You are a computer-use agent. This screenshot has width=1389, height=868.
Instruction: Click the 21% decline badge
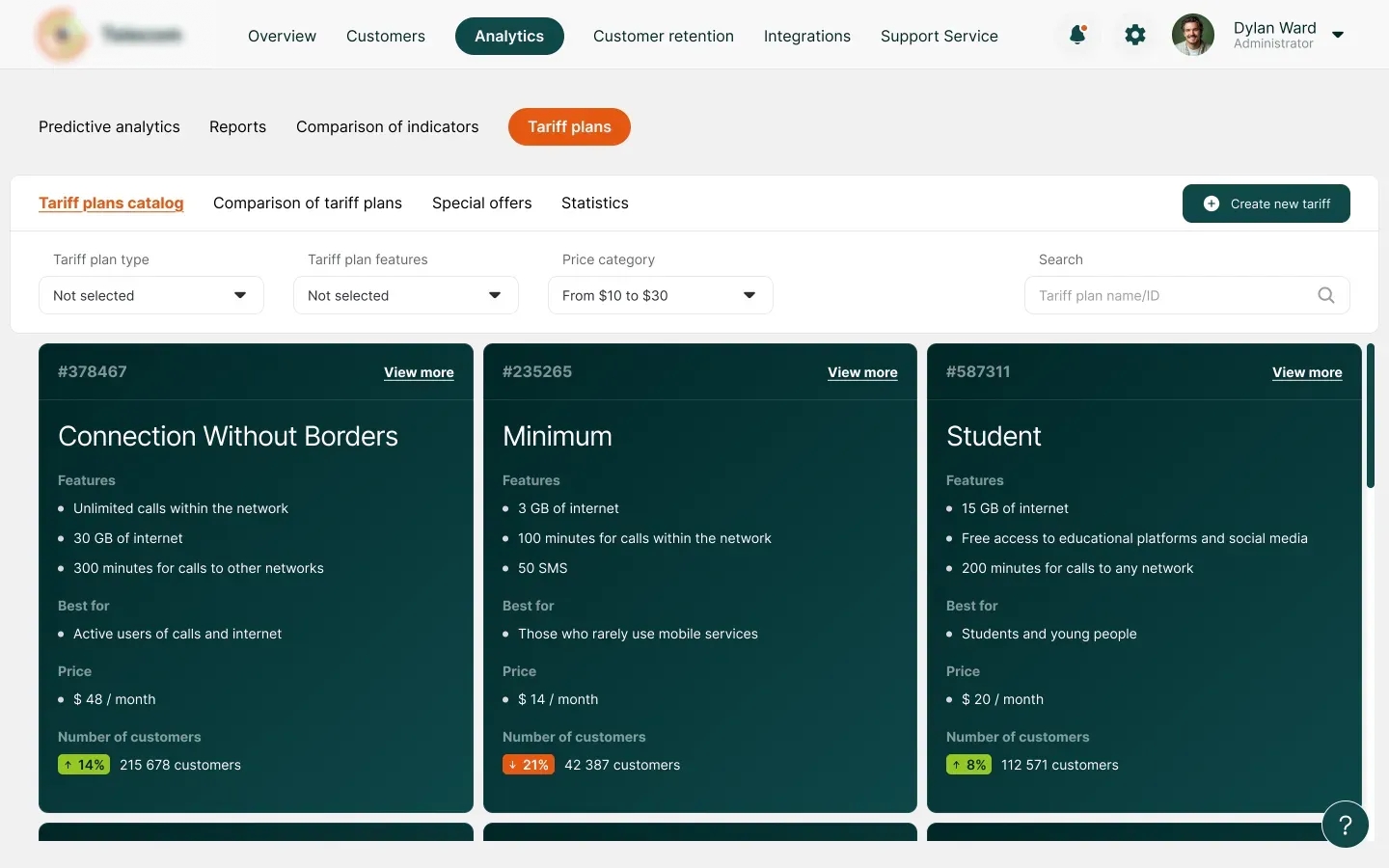528,765
